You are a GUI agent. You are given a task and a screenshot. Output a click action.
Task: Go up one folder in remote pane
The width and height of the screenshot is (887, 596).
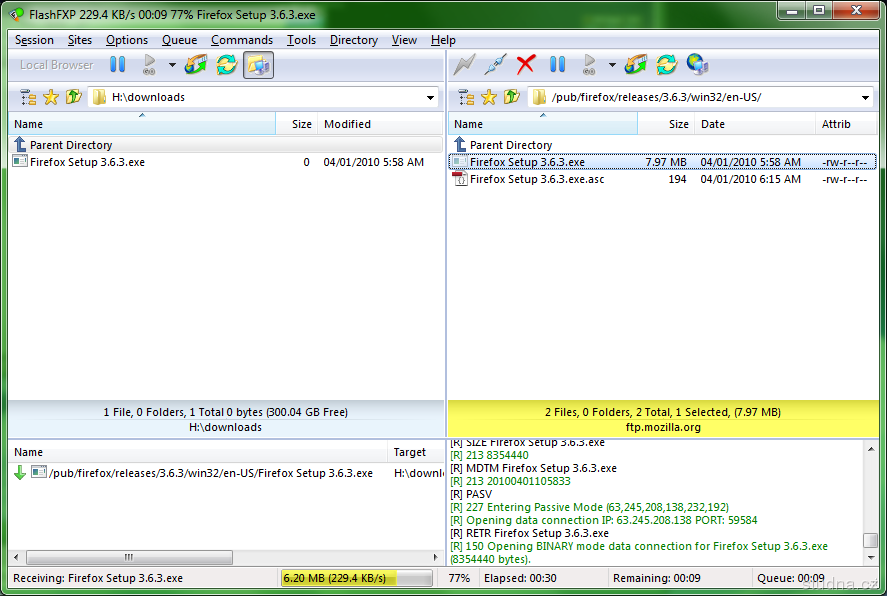[512, 97]
